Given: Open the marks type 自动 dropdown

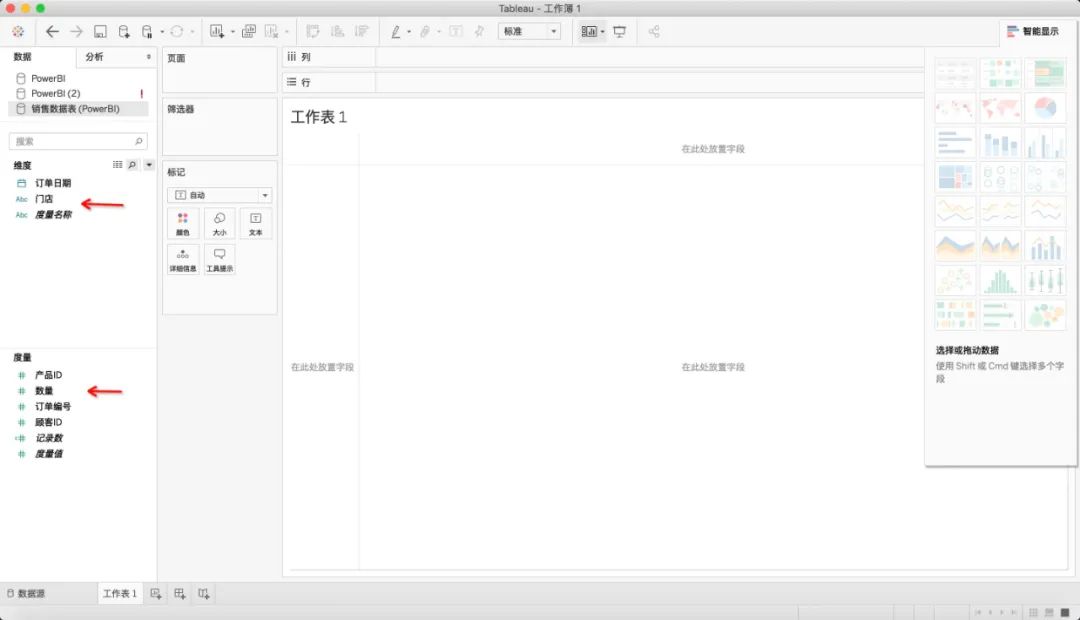Looking at the screenshot, I should (x=220, y=195).
